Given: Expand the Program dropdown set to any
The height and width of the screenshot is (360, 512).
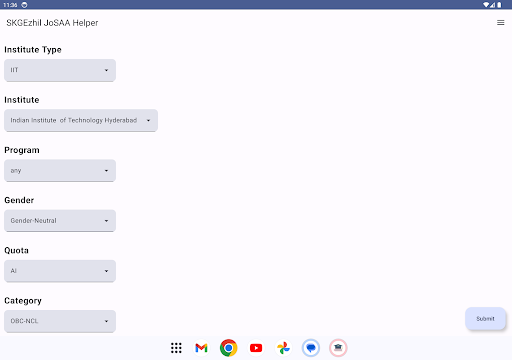Looking at the screenshot, I should click(60, 171).
